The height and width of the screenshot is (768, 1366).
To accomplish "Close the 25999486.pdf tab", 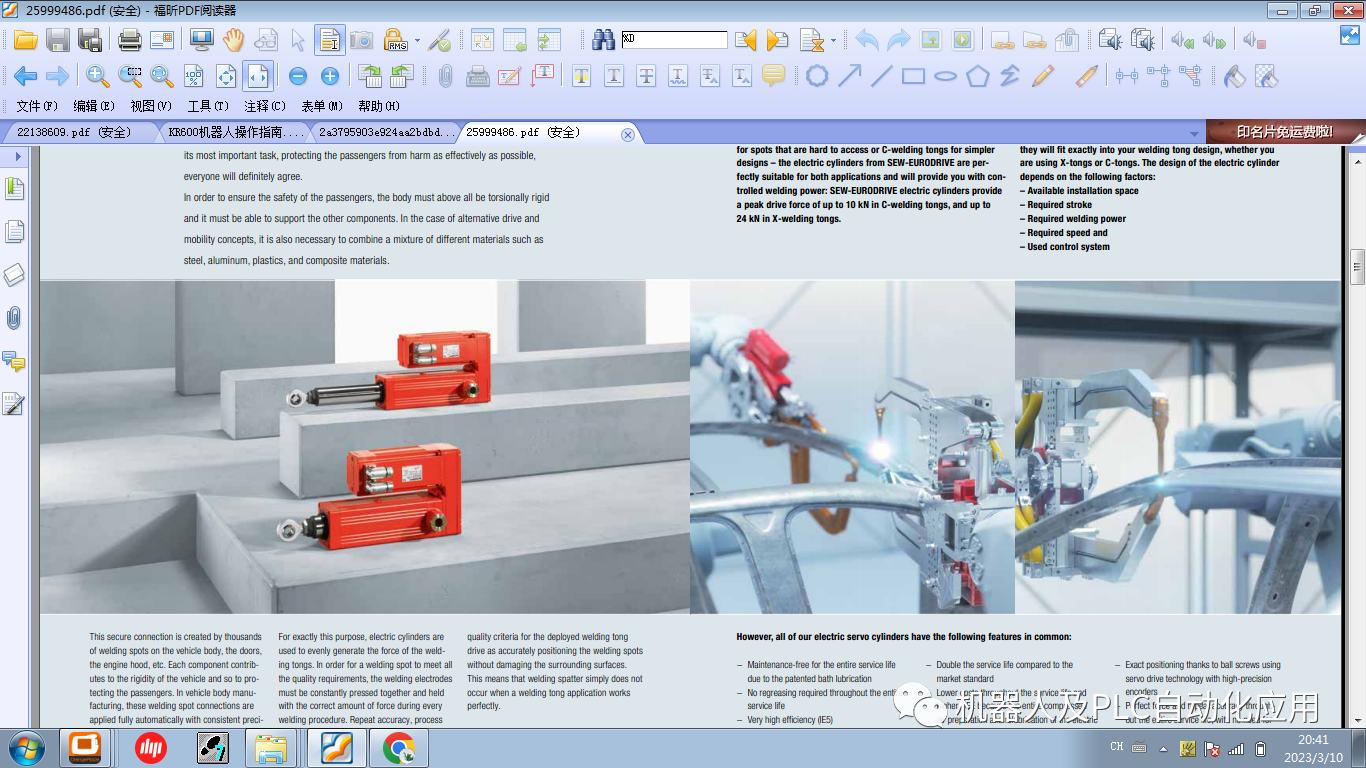I will pos(628,134).
